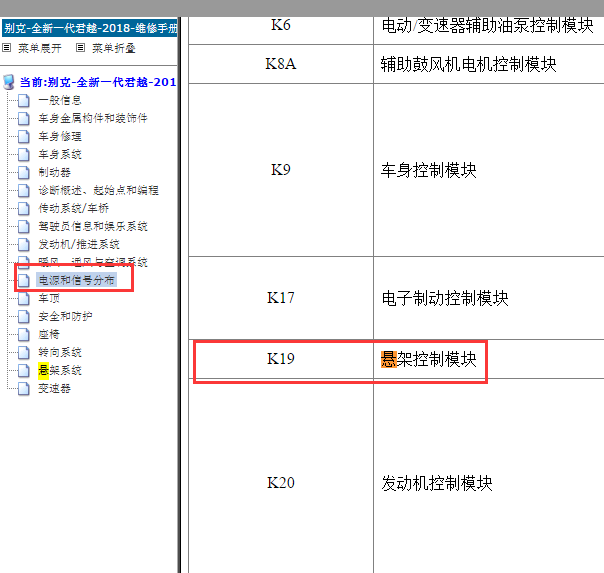Image resolution: width=604 pixels, height=573 pixels.
Task: Click the page icon beside 车身修理
Action: coord(24,136)
